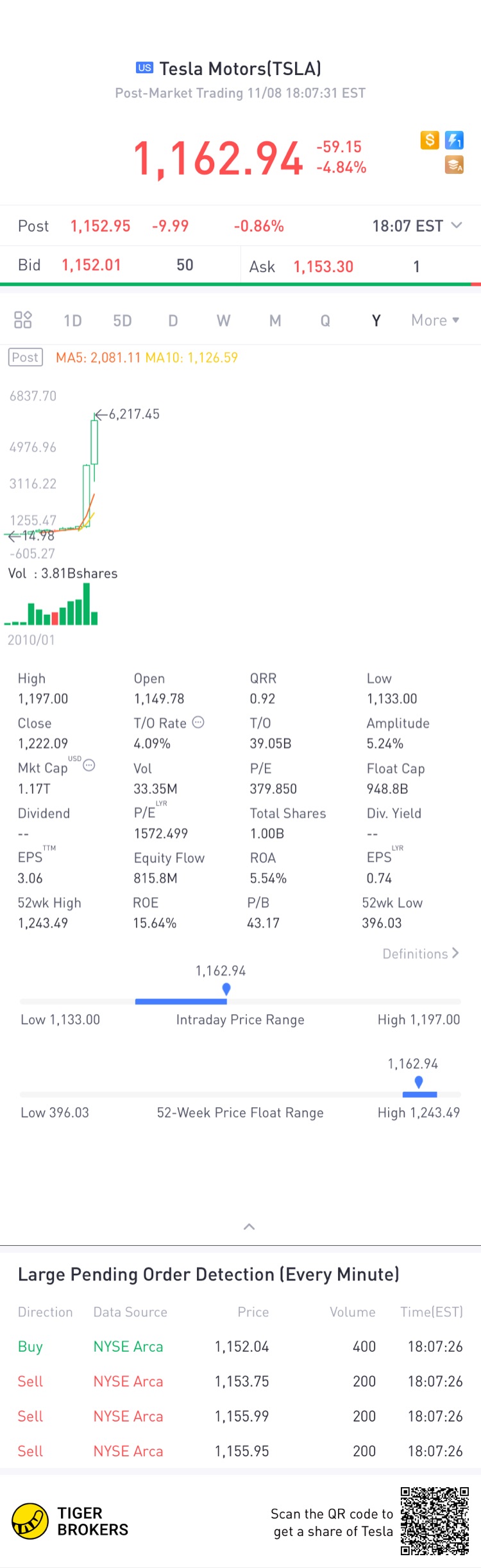Switch chart to 5D tab
The image size is (481, 1568).
pos(122,320)
